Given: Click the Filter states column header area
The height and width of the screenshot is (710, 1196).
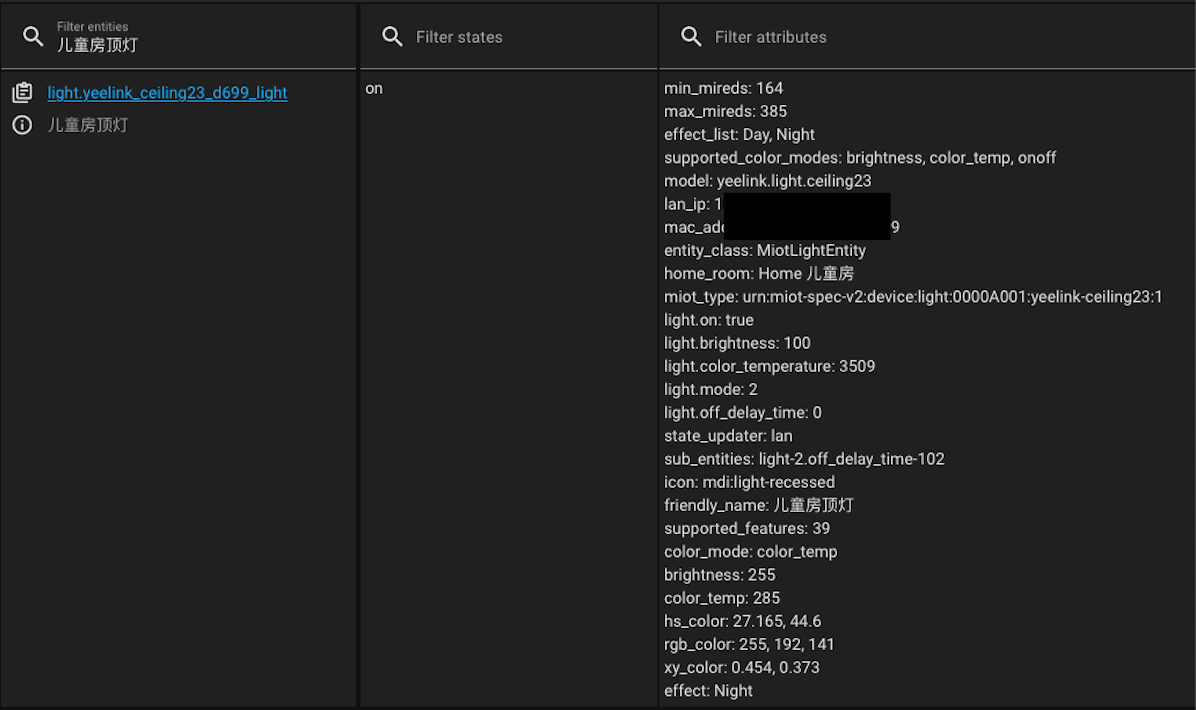Looking at the screenshot, I should 460,36.
